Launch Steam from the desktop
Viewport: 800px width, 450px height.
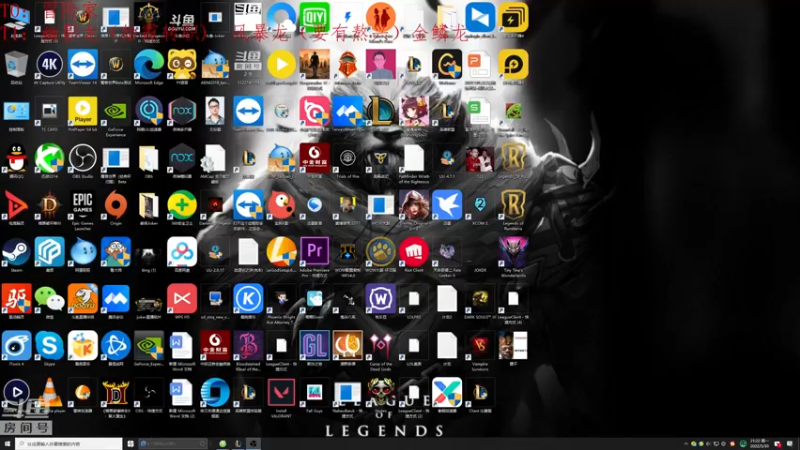tap(16, 252)
